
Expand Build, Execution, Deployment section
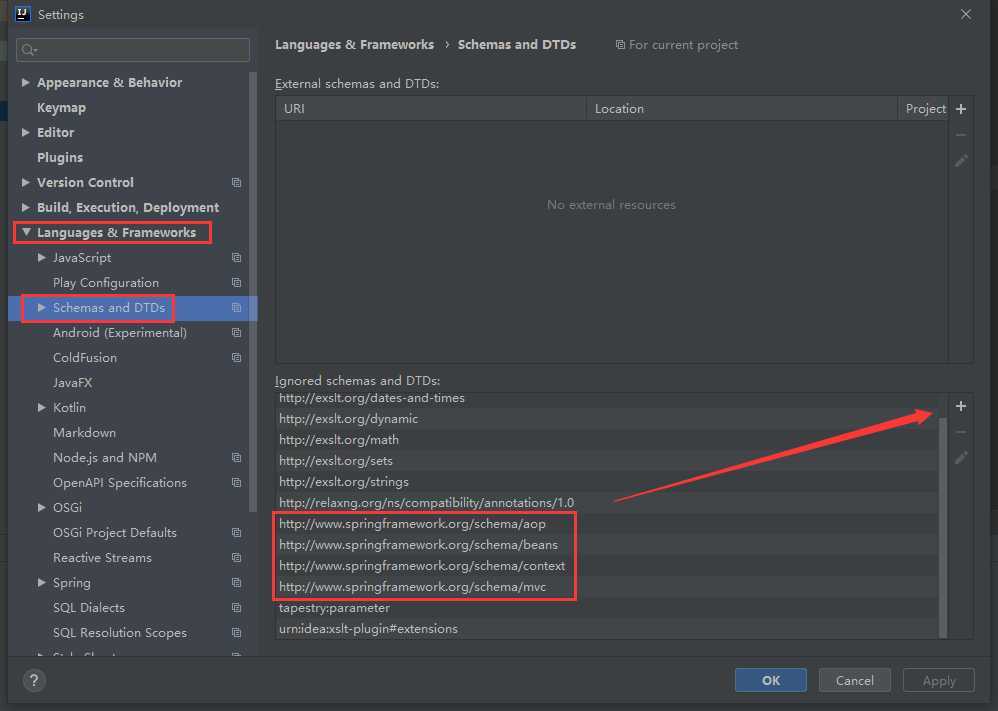point(25,208)
